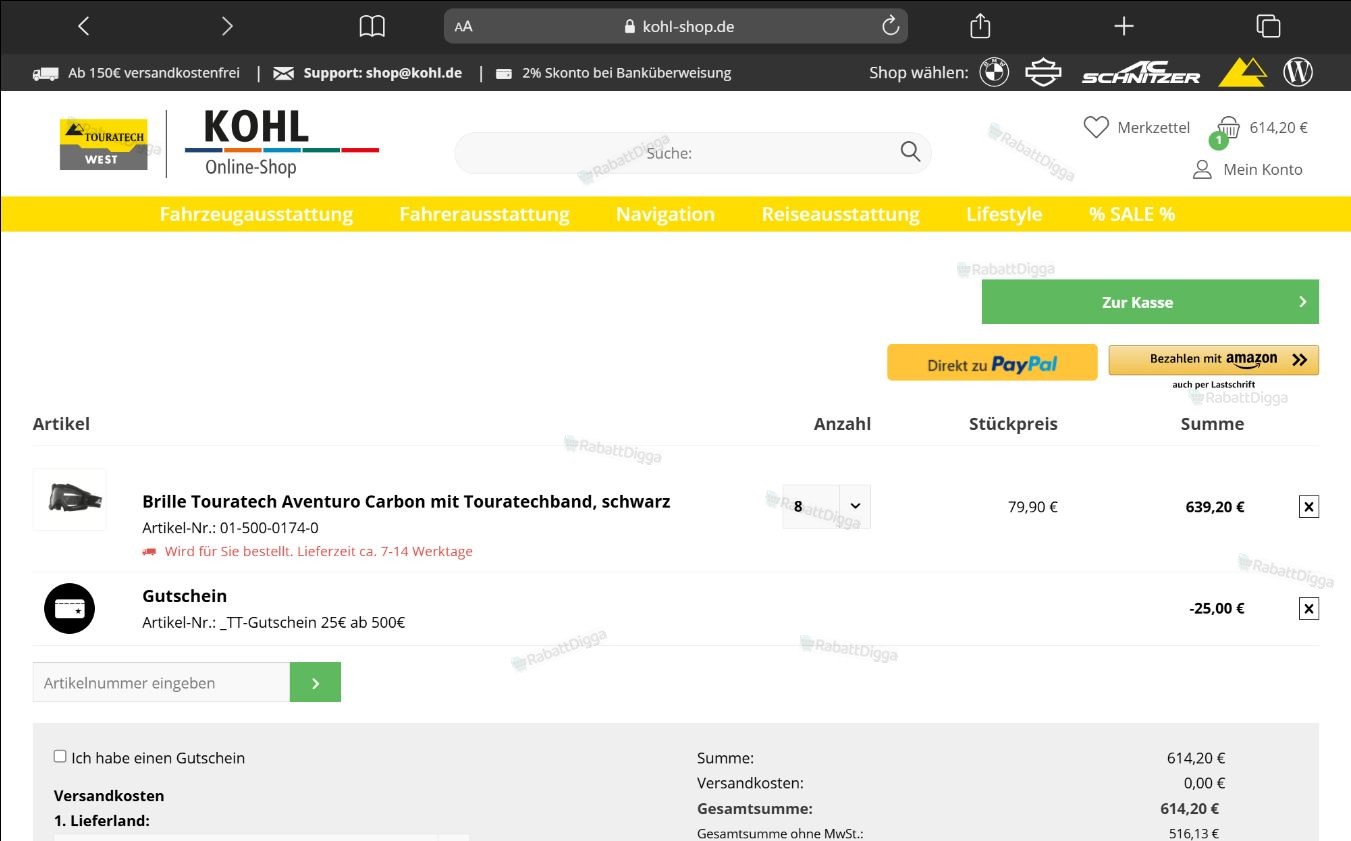This screenshot has width=1351, height=841.
Task: Open Fahrerausstattung menu
Action: click(x=484, y=214)
